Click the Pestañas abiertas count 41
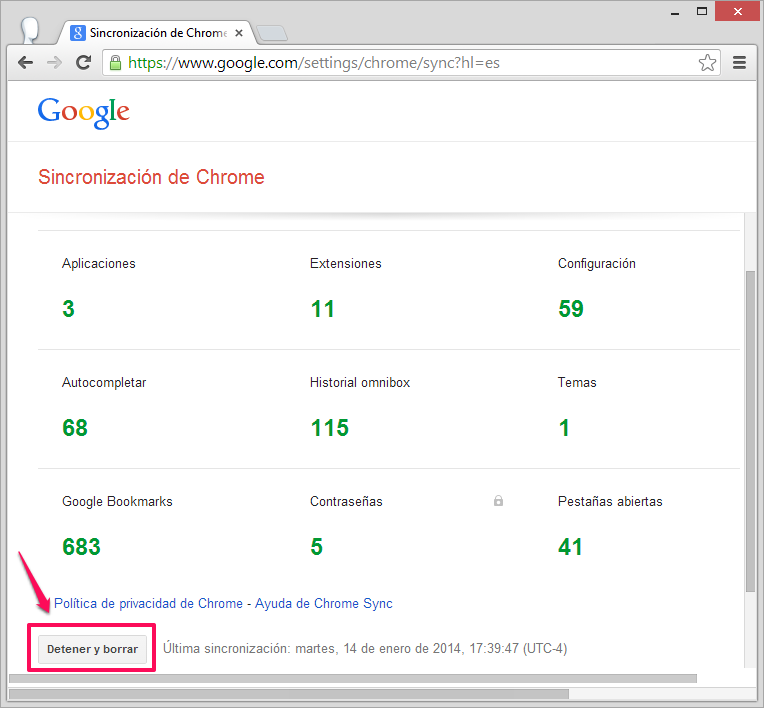The image size is (764, 708). [x=570, y=547]
